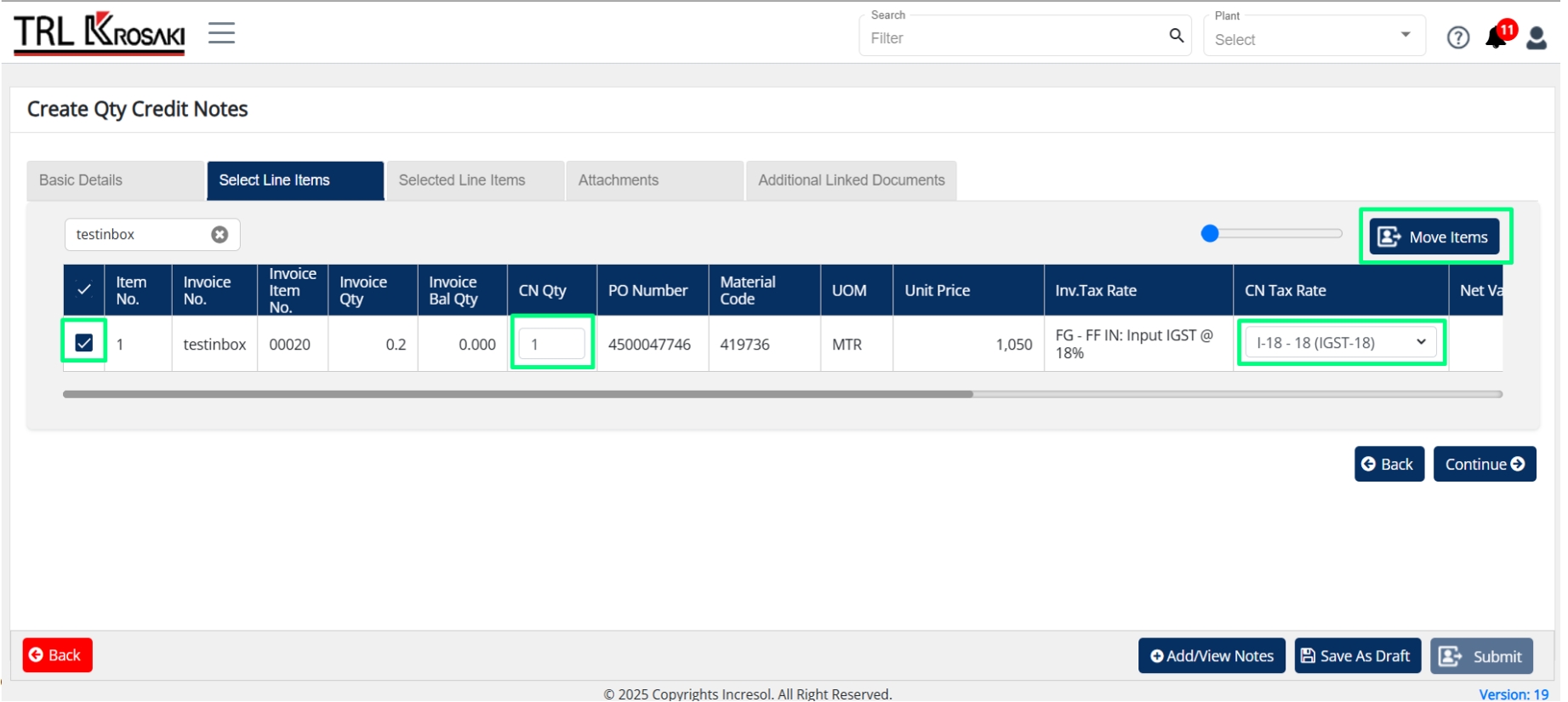Viewport: 1568px width, 702px height.
Task: Click the Continue button
Action: tap(1485, 464)
